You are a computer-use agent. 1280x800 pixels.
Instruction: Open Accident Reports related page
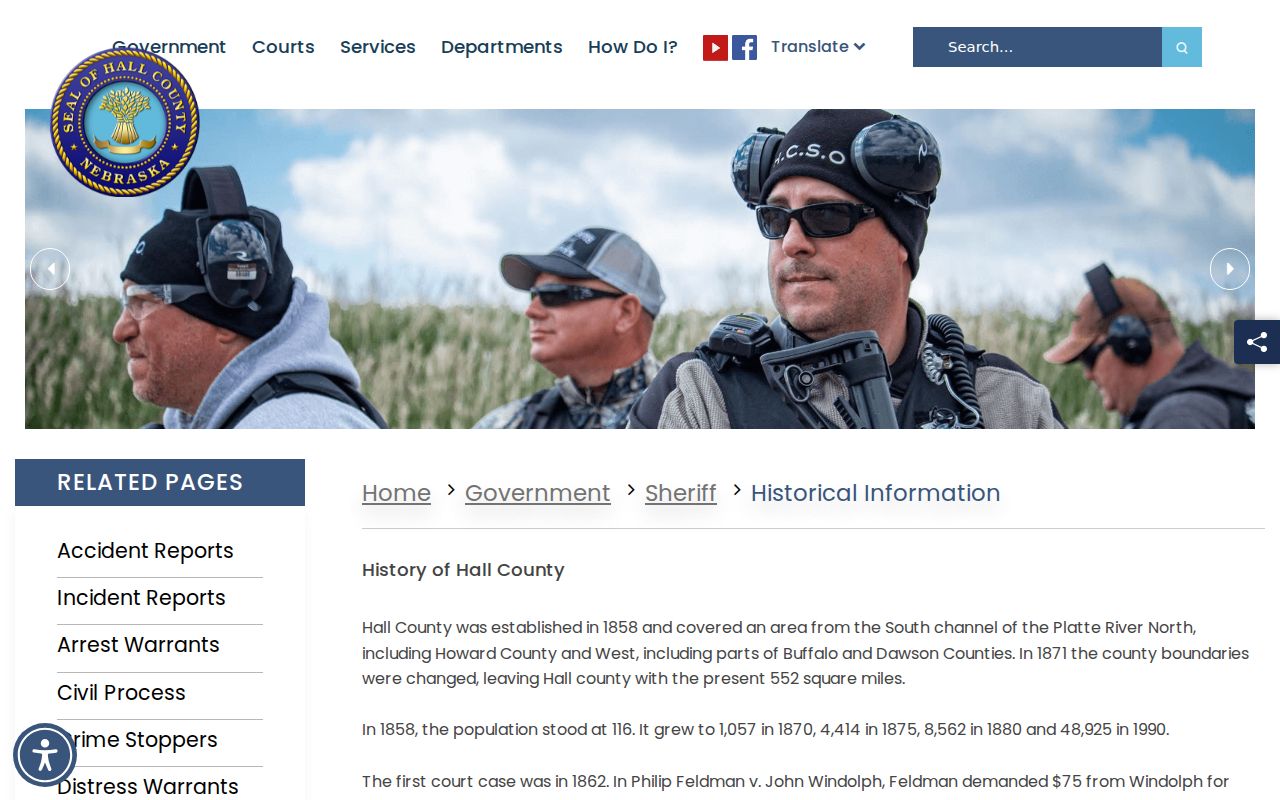[x=145, y=551]
